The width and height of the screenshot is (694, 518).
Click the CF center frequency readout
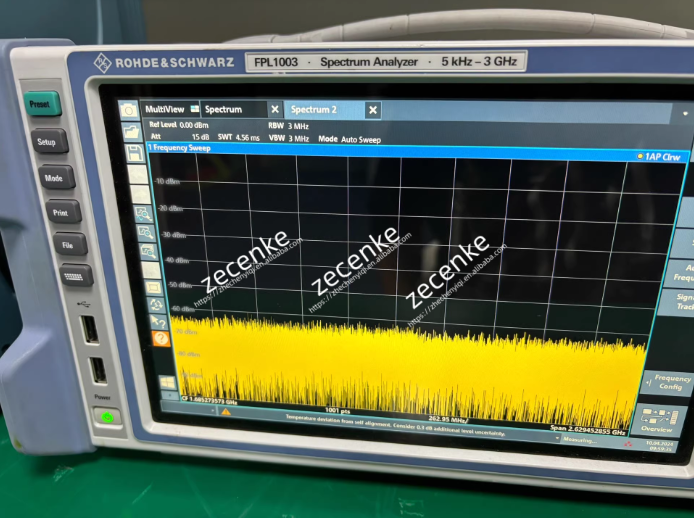[x=209, y=401]
